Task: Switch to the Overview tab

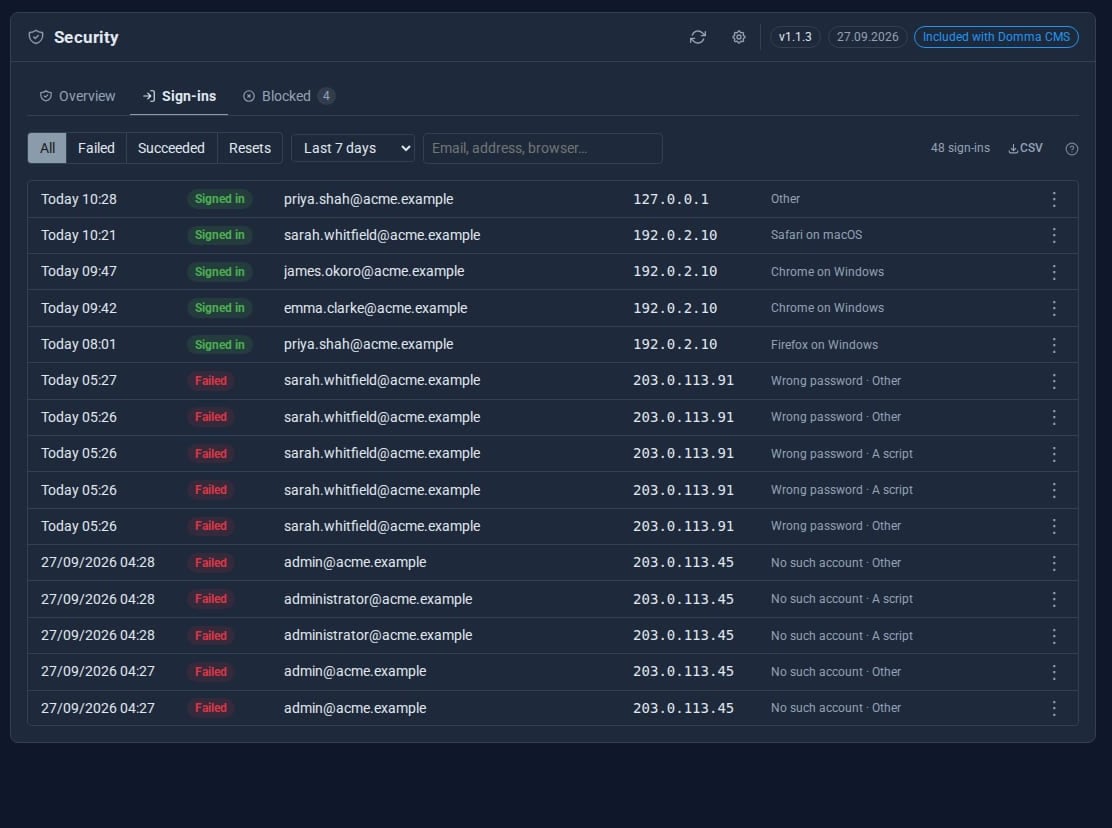Action: (x=77, y=96)
